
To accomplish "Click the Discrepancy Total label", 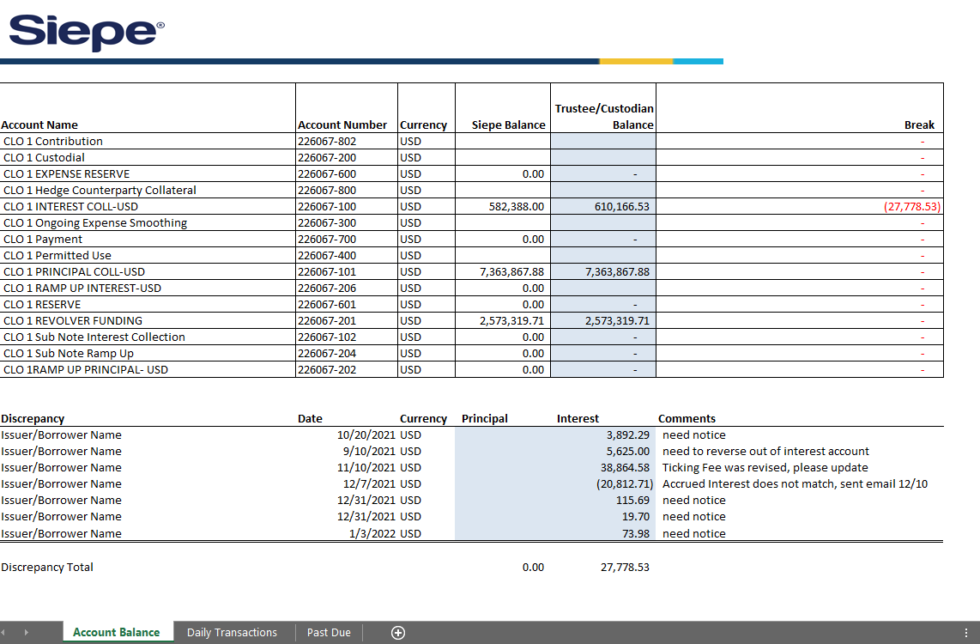I will (46, 566).
